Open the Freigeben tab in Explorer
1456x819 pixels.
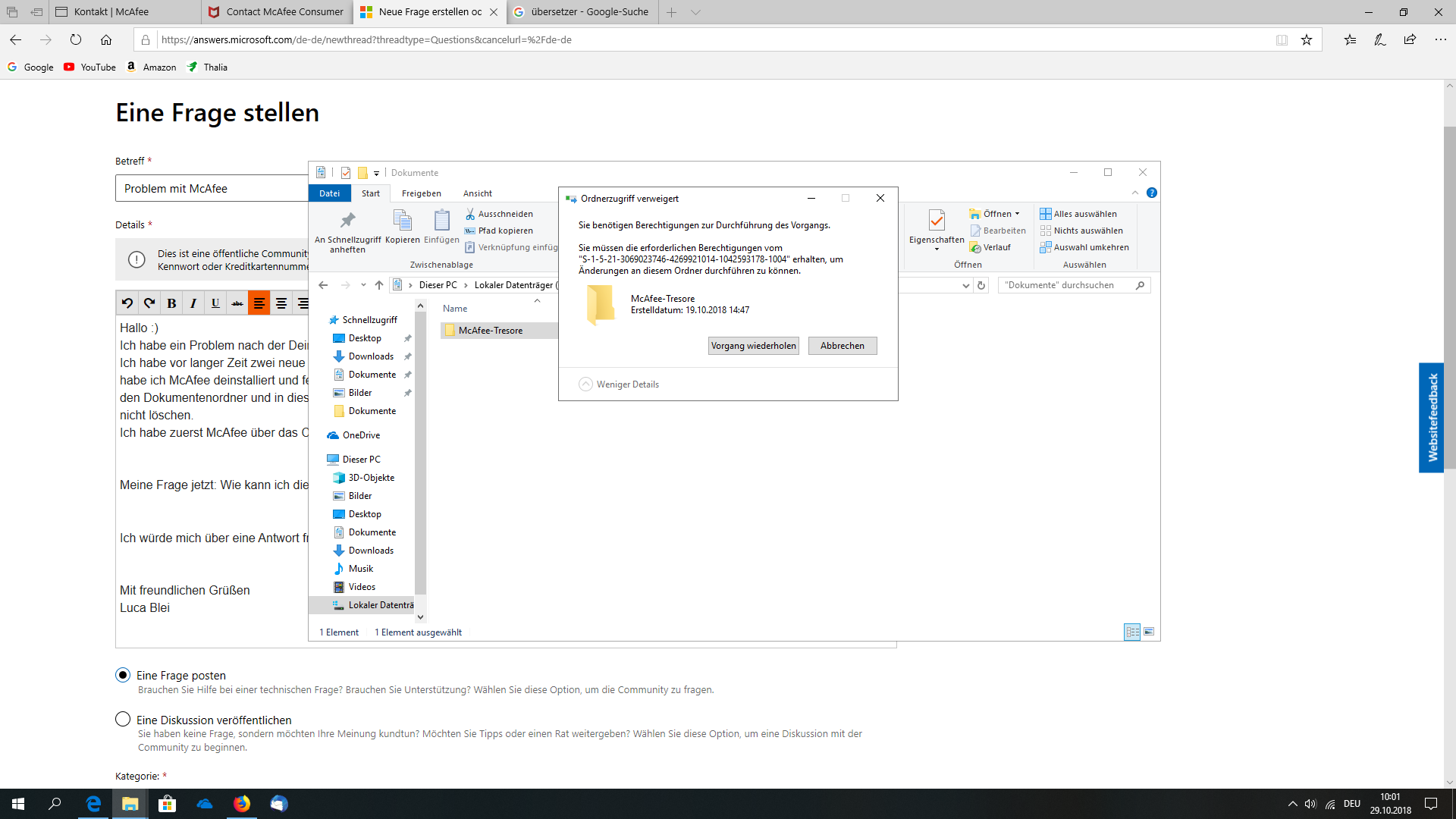point(422,193)
